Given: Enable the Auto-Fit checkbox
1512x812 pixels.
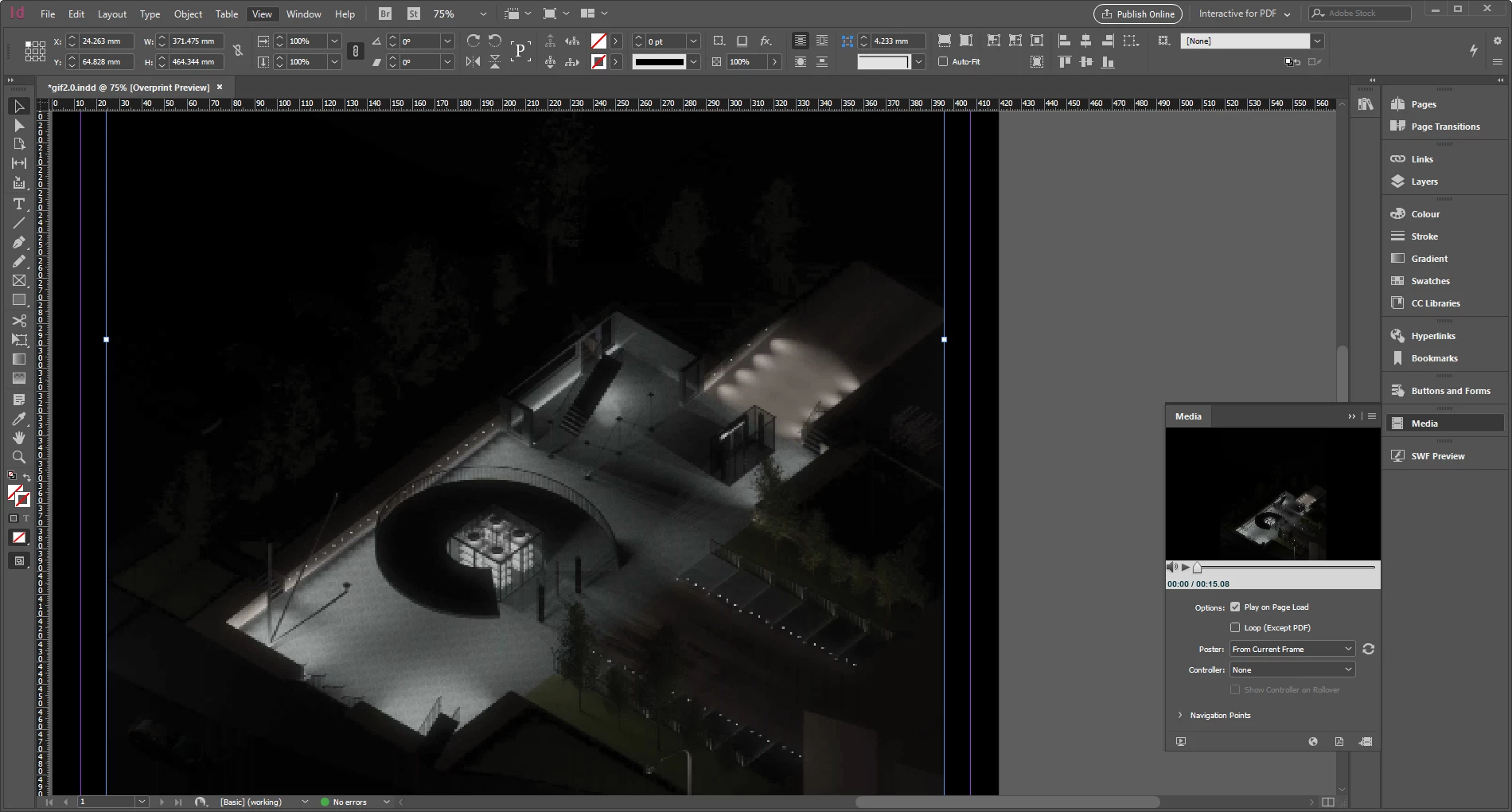Looking at the screenshot, I should pyautogui.click(x=943, y=61).
